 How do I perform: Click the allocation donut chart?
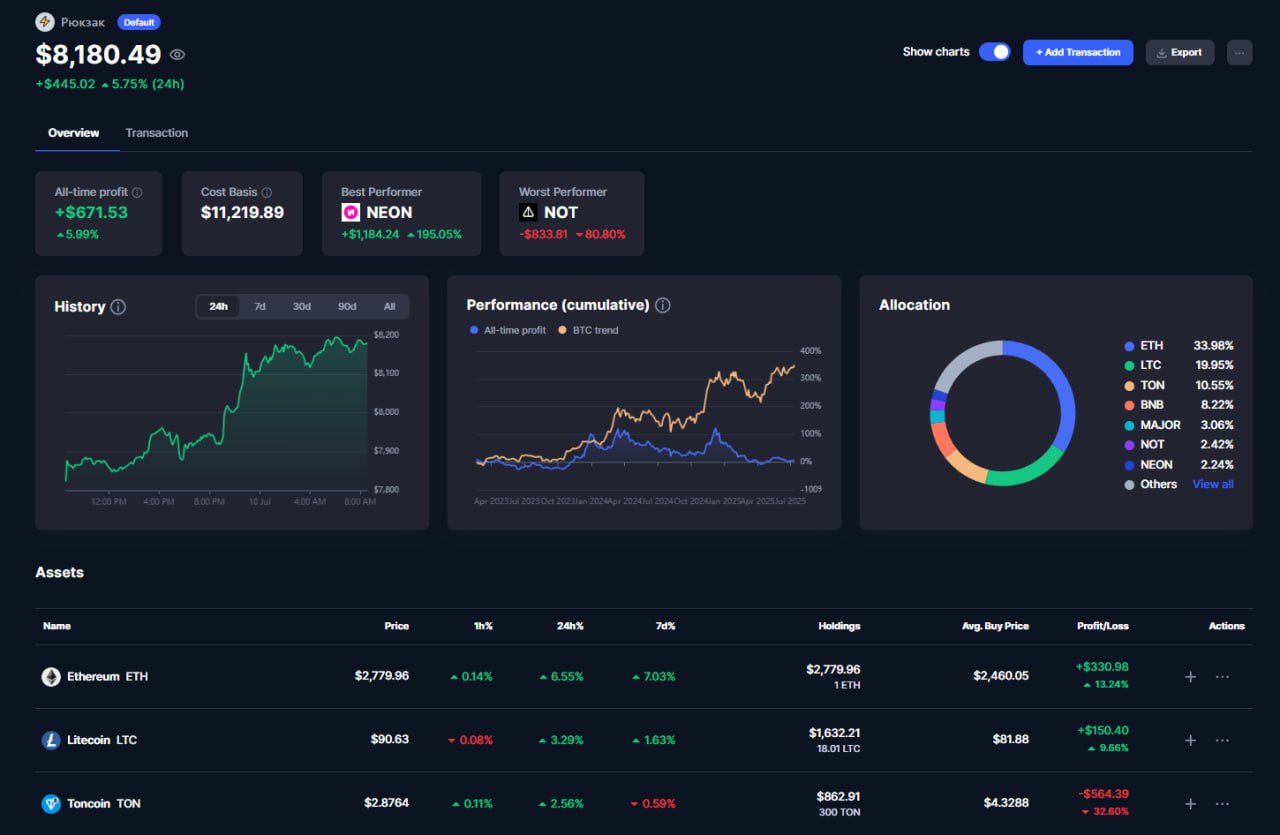tap(1002, 413)
